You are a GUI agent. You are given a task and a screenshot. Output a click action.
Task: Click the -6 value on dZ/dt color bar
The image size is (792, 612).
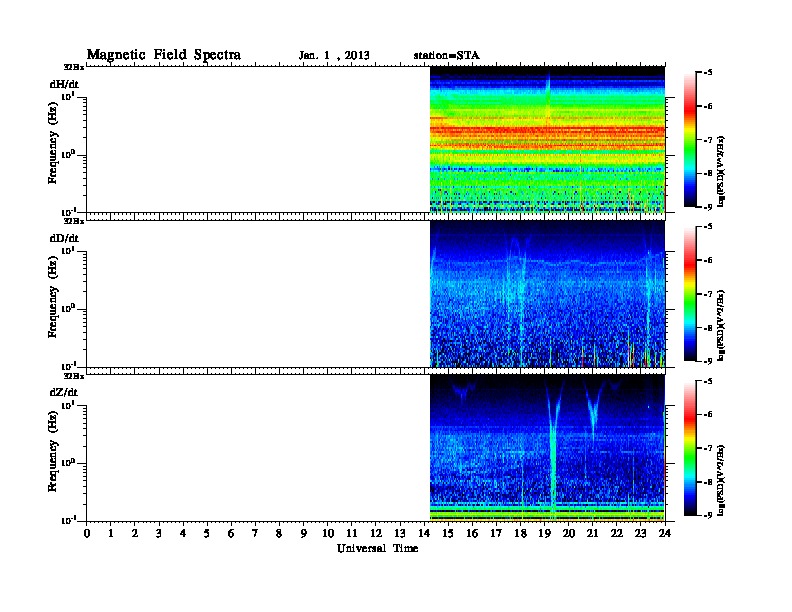[x=708, y=415]
